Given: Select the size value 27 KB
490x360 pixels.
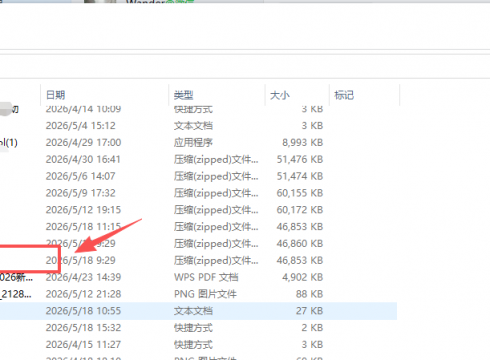Looking at the screenshot, I should 309,311.
